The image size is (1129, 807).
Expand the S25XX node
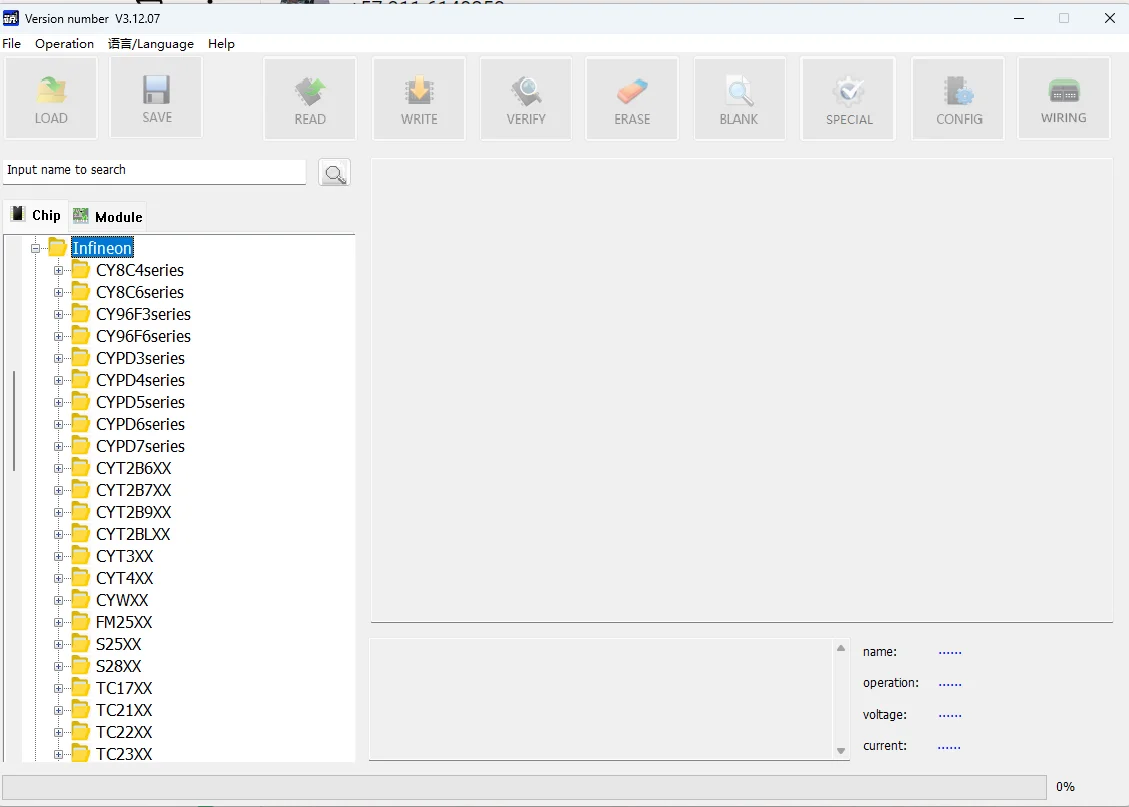pyautogui.click(x=58, y=645)
